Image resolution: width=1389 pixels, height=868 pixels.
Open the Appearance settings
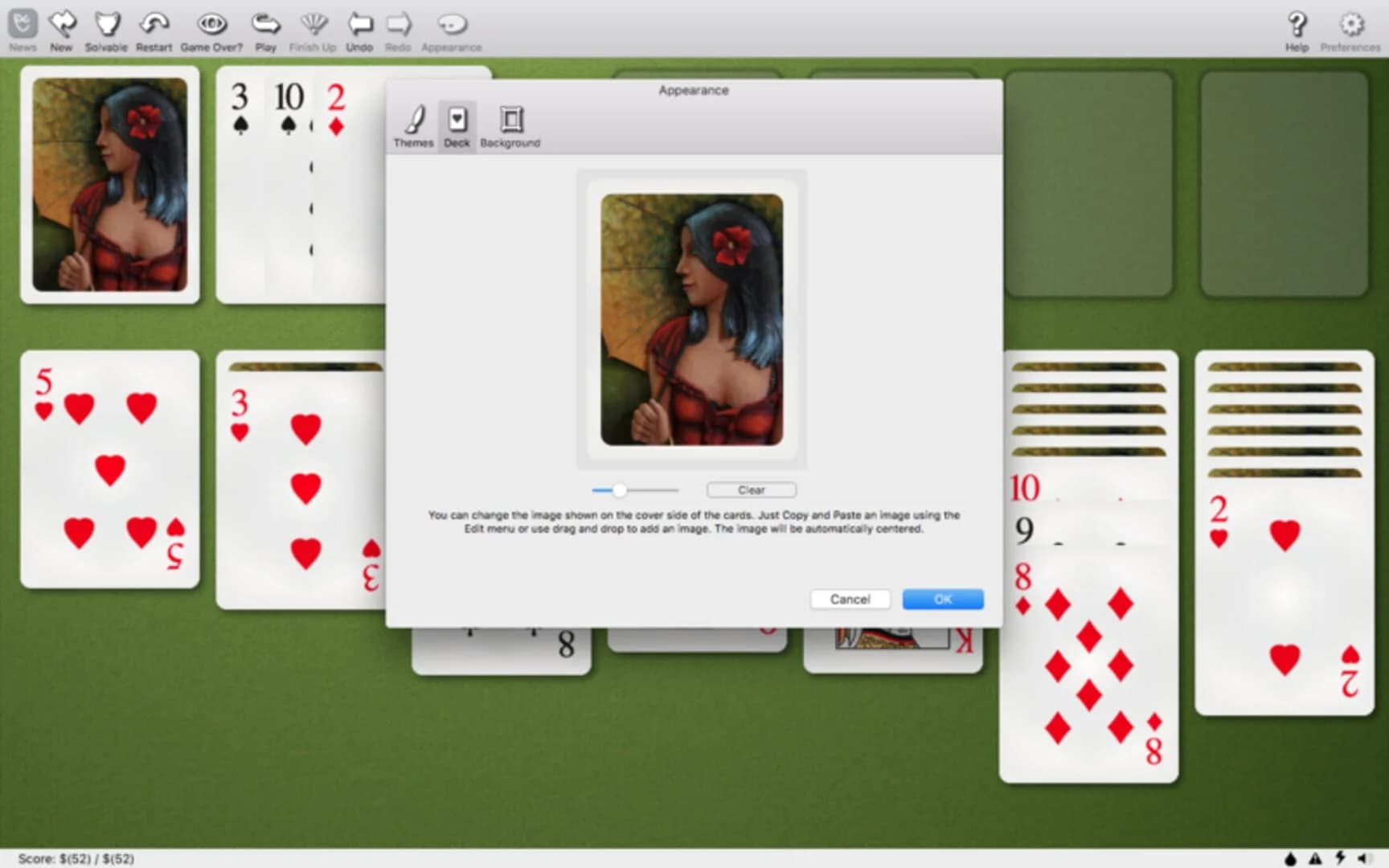click(451, 24)
